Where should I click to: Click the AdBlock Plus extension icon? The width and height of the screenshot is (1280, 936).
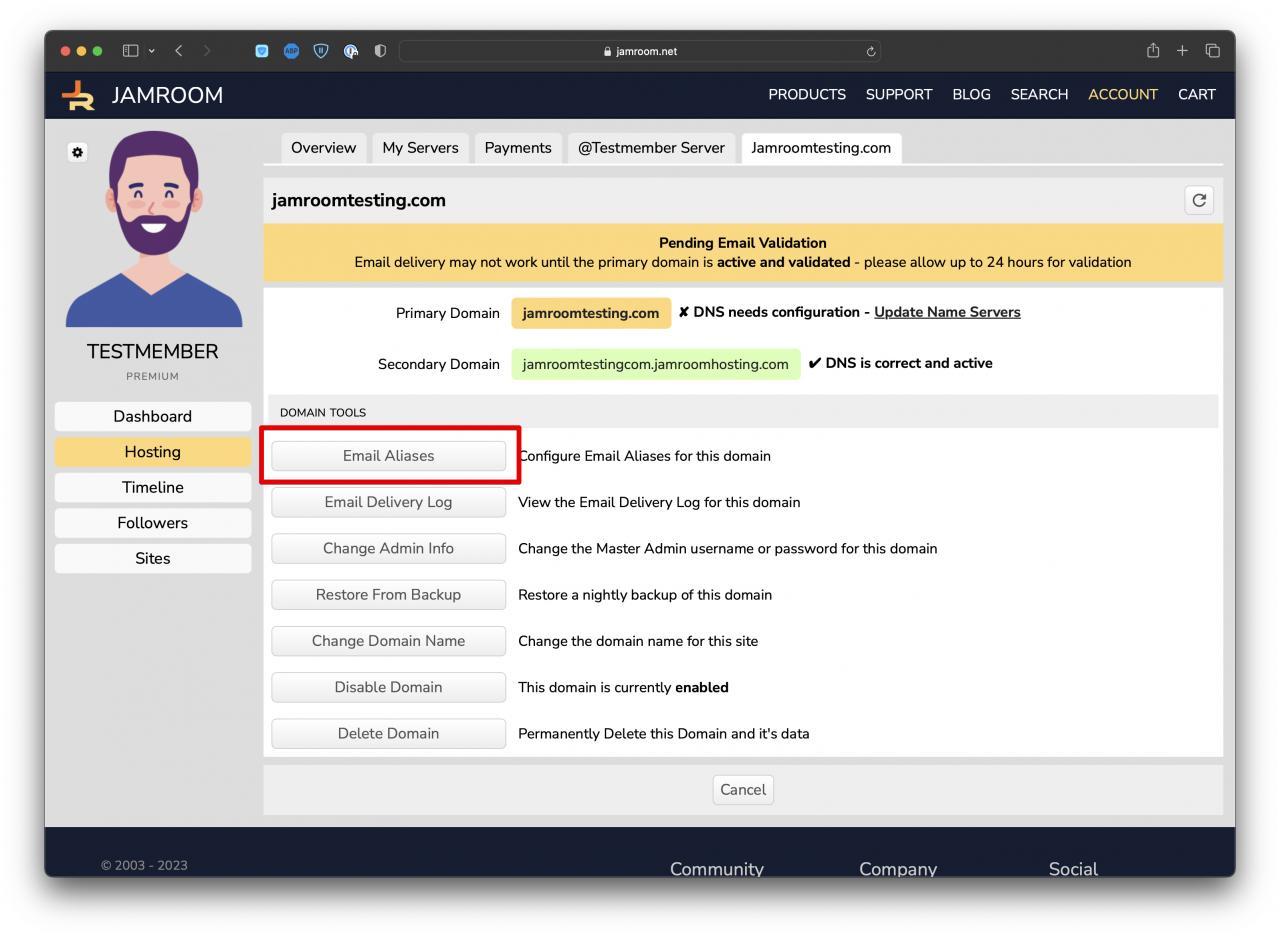click(291, 51)
